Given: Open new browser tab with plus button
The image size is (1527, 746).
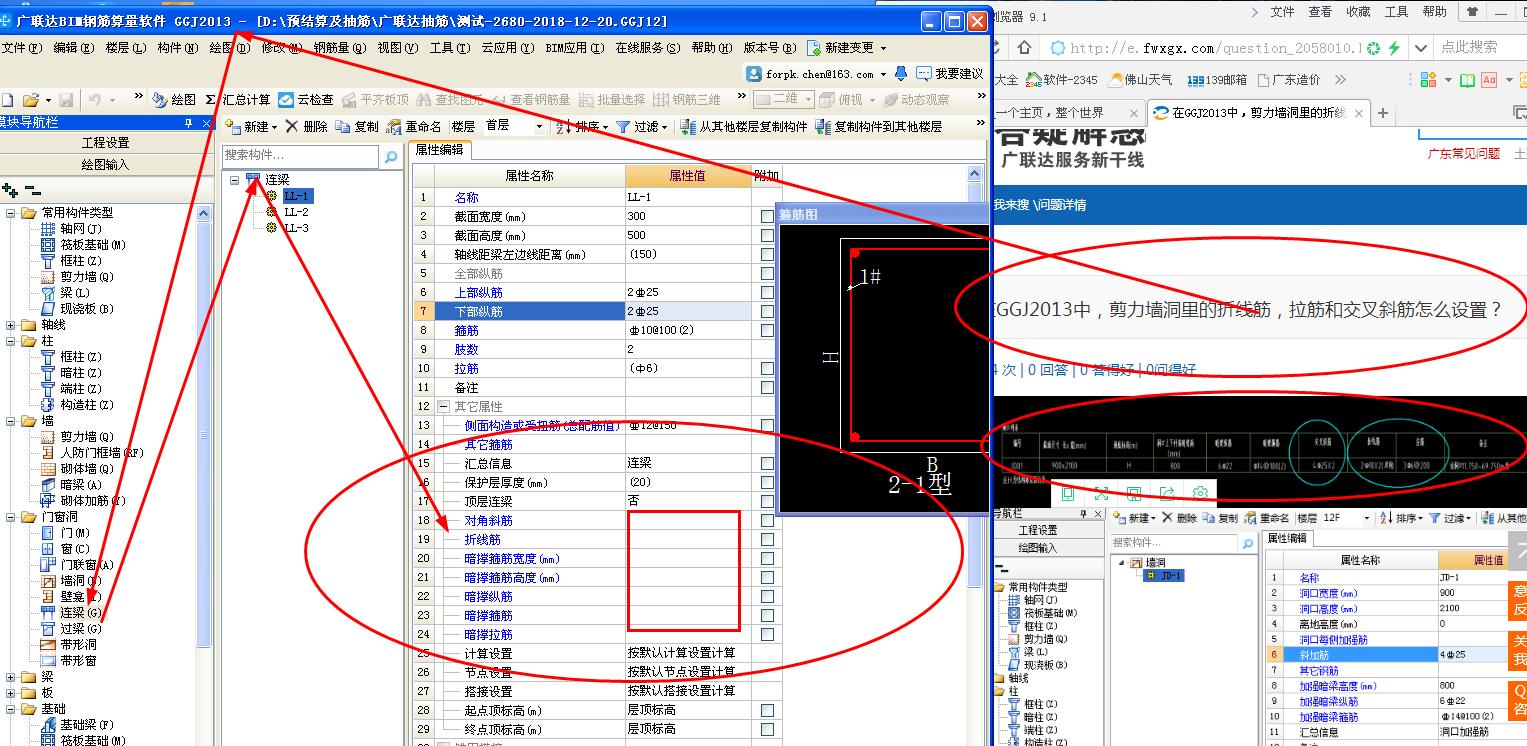Looking at the screenshot, I should (1383, 113).
